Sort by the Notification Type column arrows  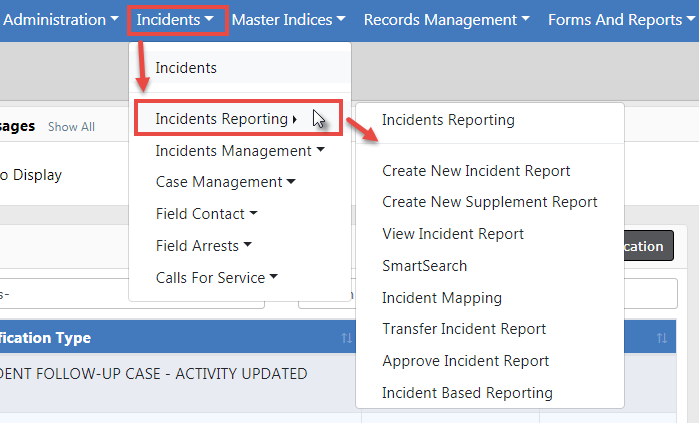[x=346, y=339]
